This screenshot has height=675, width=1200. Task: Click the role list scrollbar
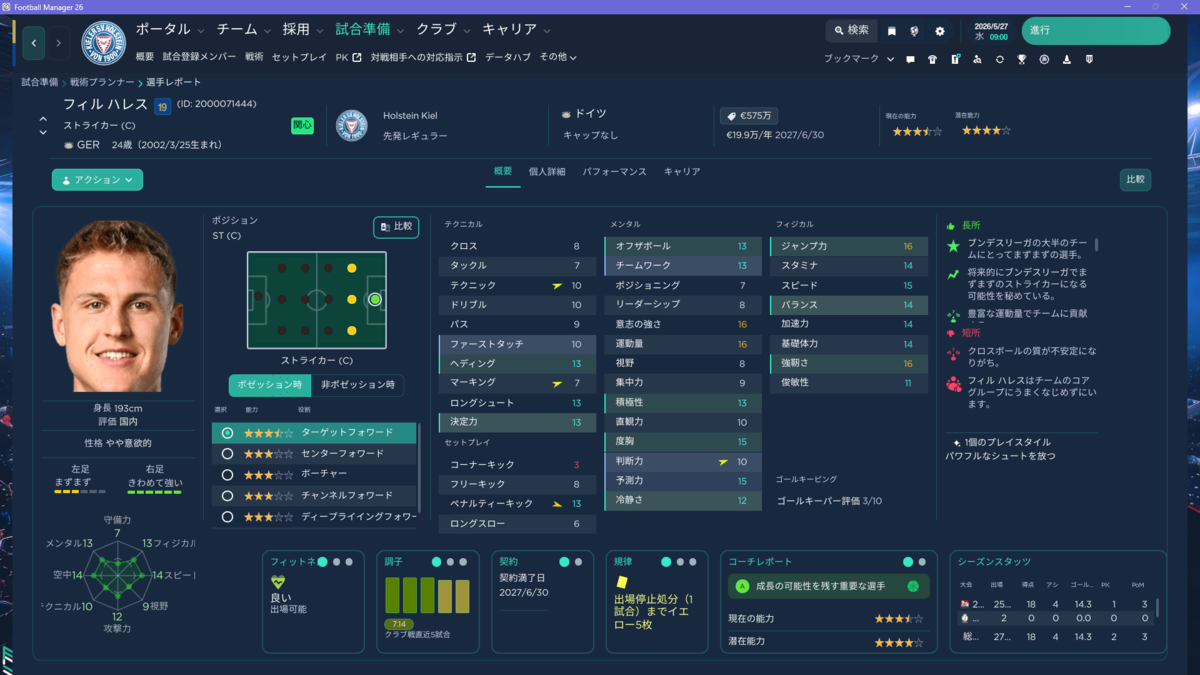coord(419,470)
